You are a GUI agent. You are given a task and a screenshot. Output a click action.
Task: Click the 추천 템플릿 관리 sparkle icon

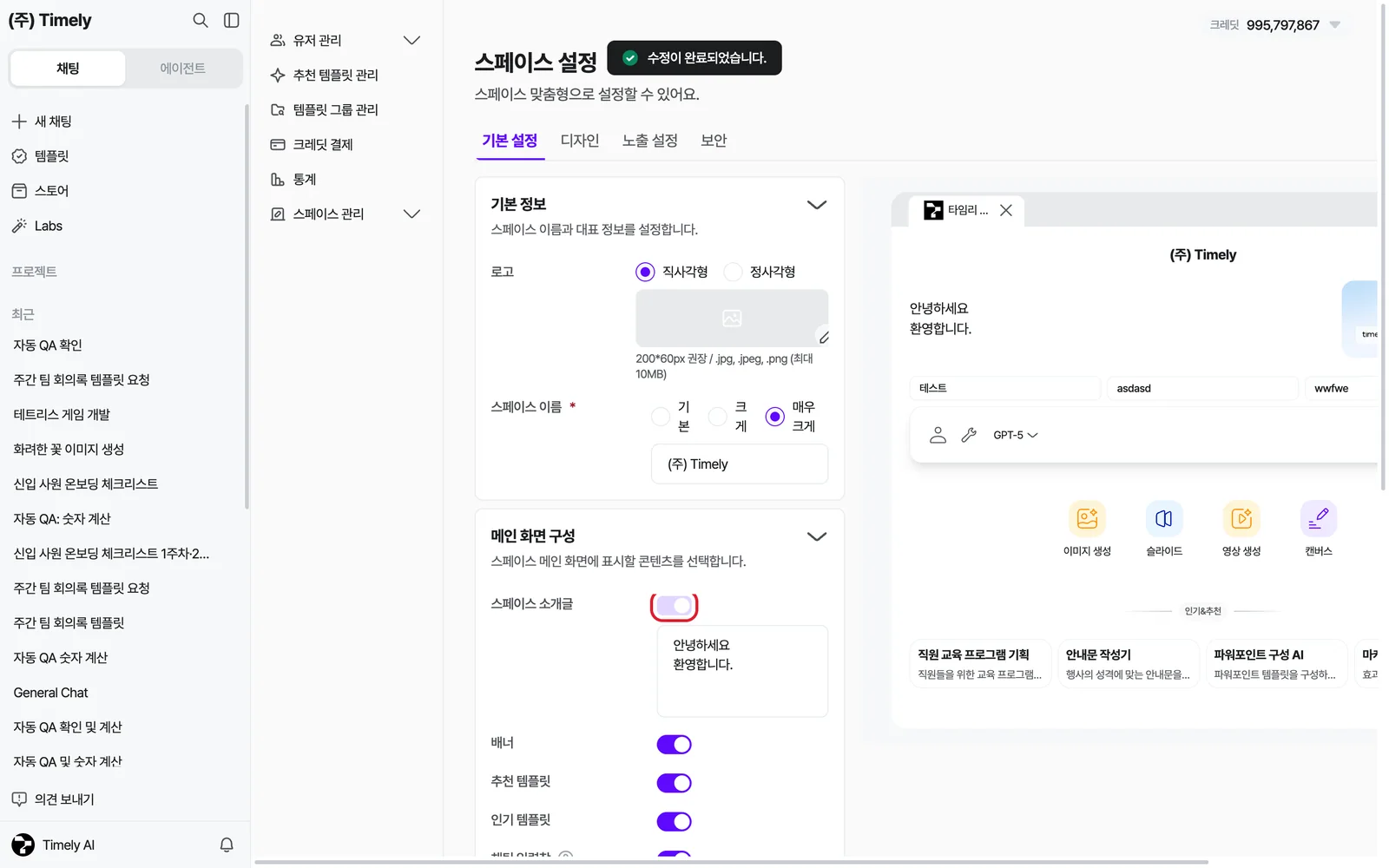click(278, 75)
